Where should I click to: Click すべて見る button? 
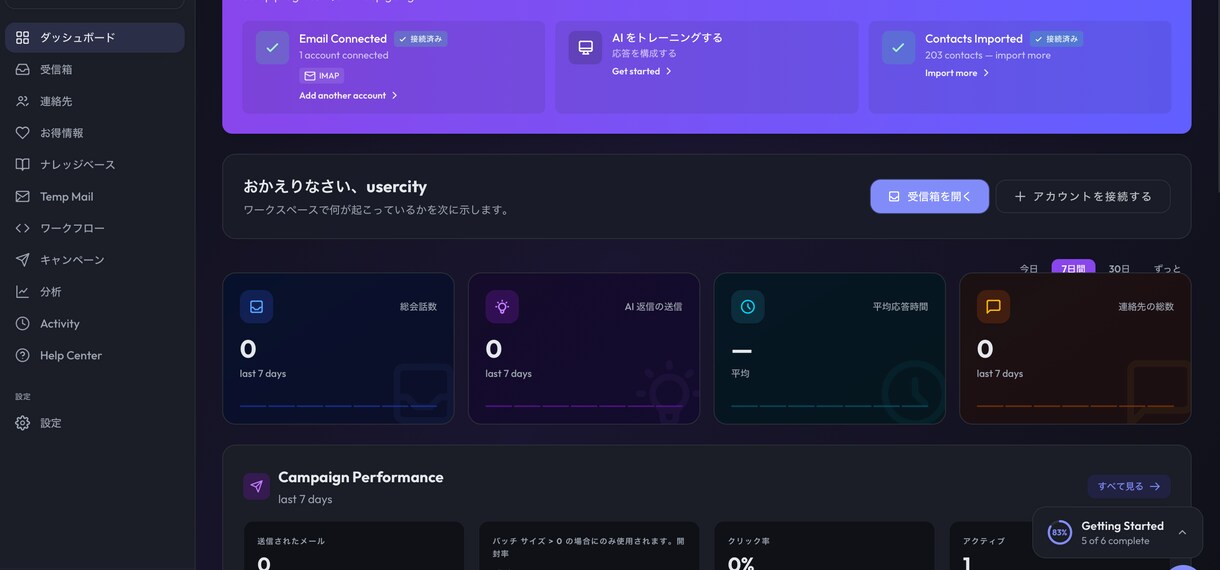1129,487
